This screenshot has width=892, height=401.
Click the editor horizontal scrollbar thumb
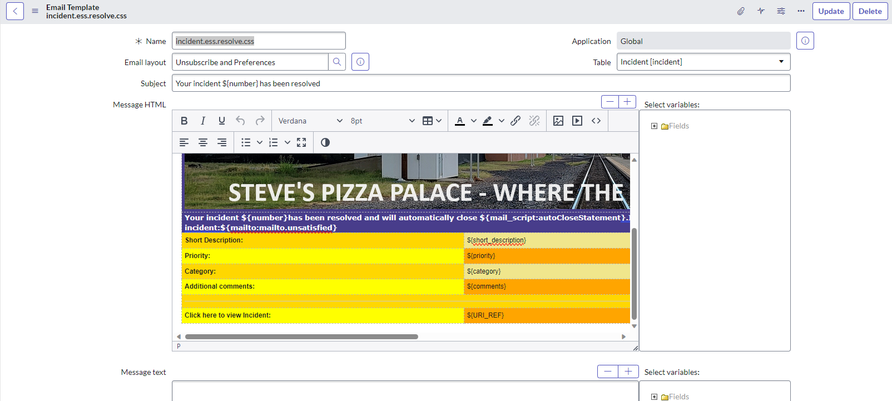(x=302, y=337)
